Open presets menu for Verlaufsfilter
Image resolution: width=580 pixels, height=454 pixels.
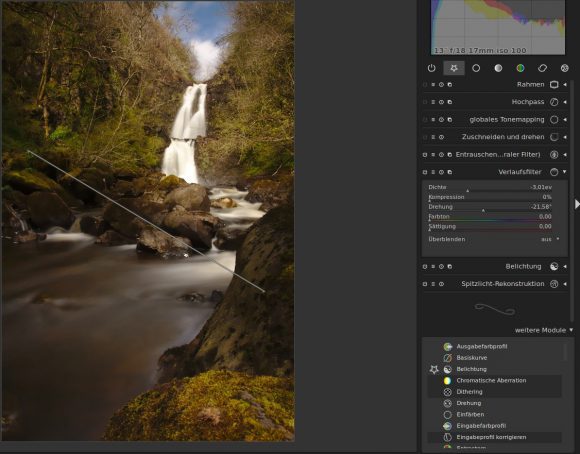point(433,172)
